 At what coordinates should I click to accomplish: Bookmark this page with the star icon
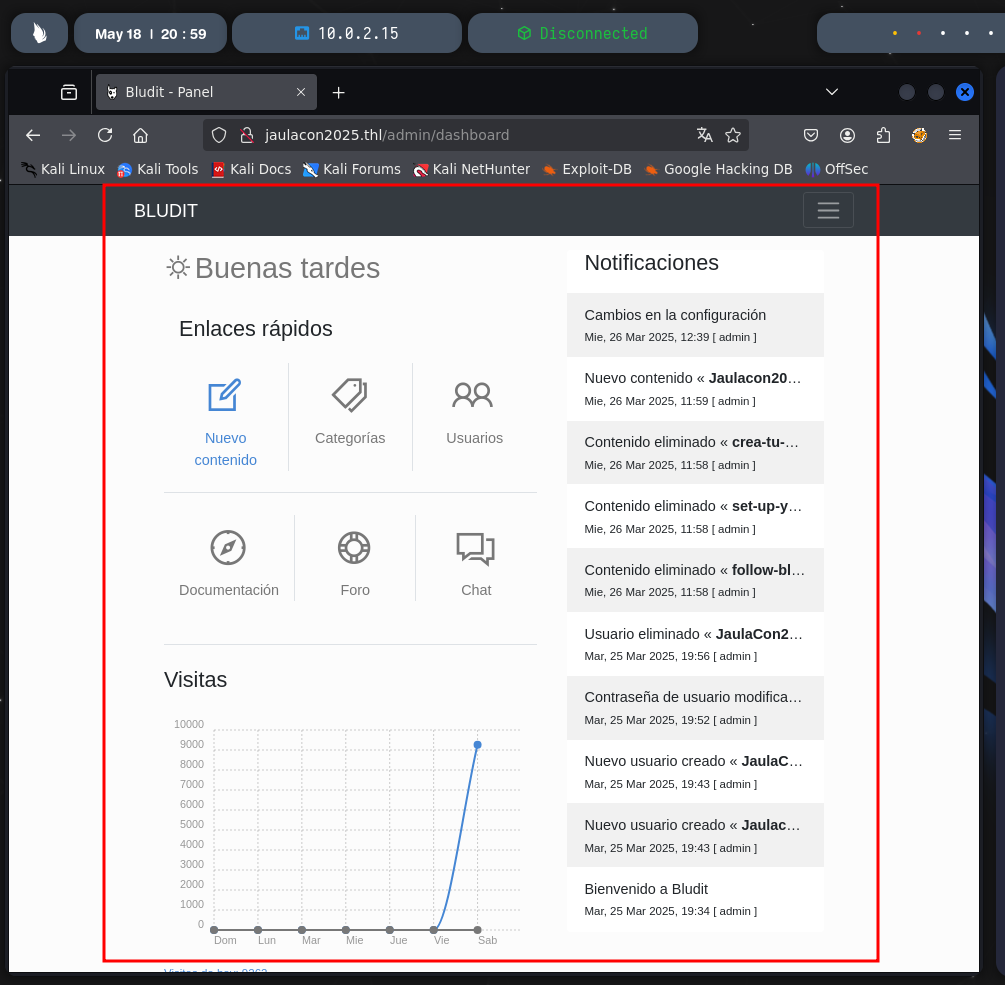coord(733,135)
